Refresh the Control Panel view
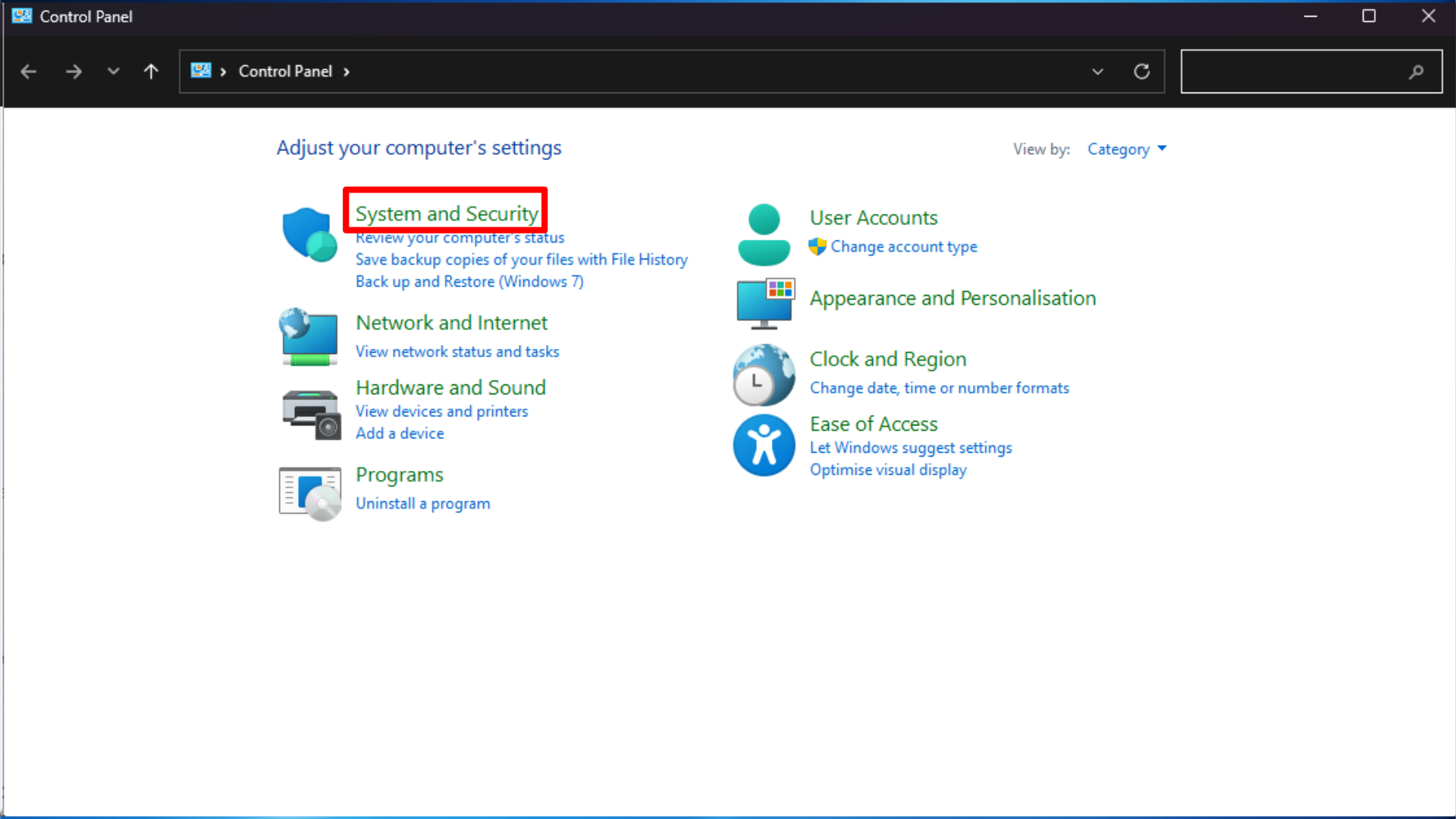 [1141, 71]
